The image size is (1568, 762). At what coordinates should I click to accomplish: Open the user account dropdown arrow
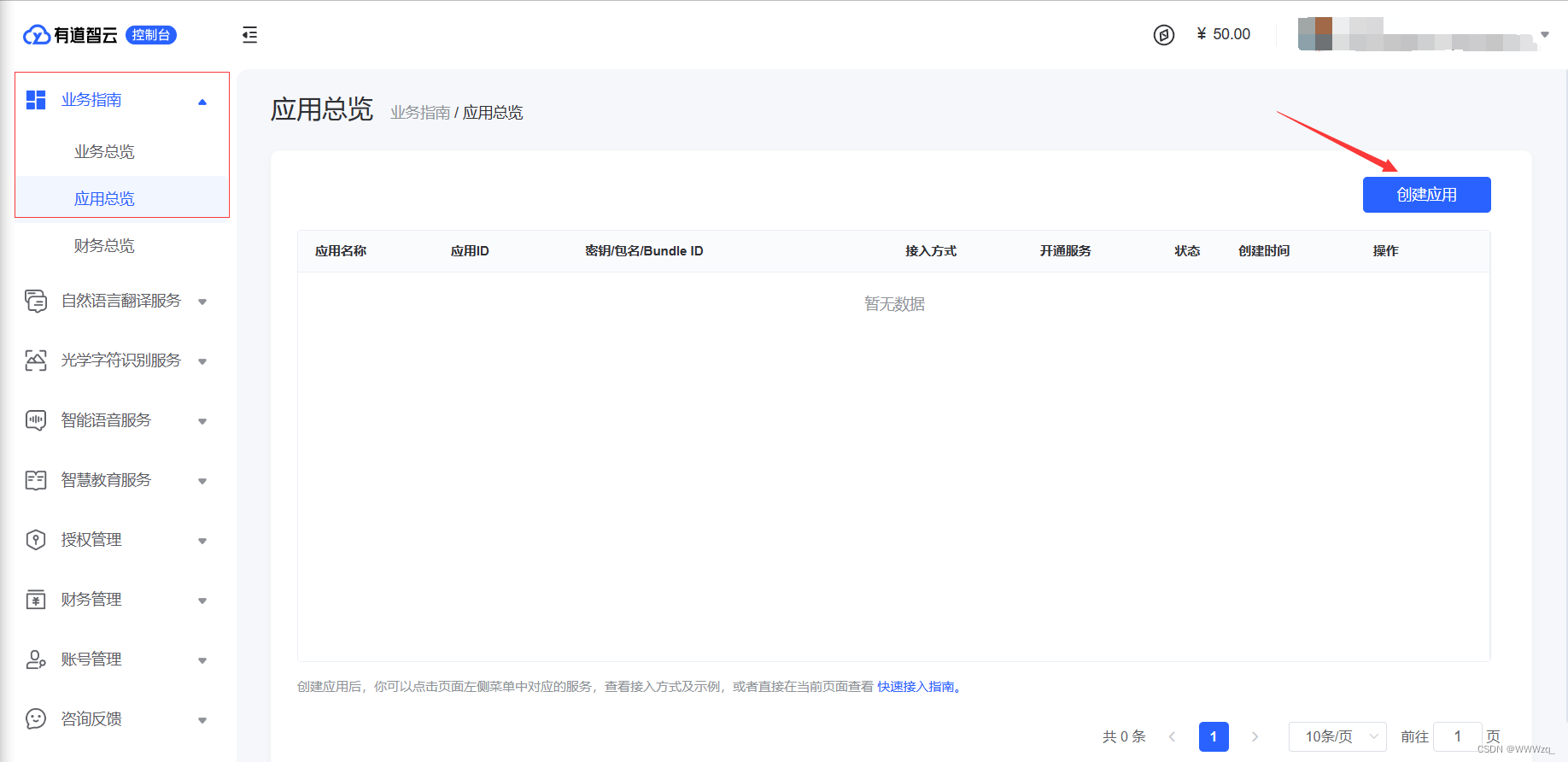[1545, 35]
